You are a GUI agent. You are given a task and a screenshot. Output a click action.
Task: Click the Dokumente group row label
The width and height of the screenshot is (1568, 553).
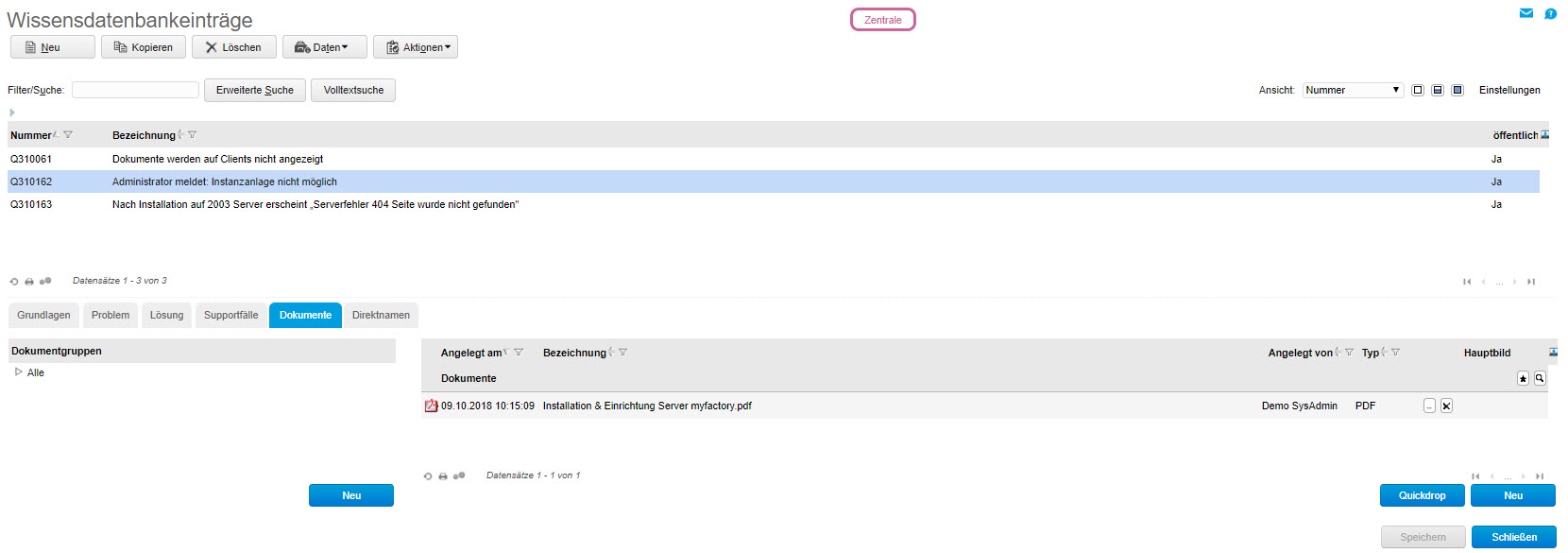[x=469, y=378]
